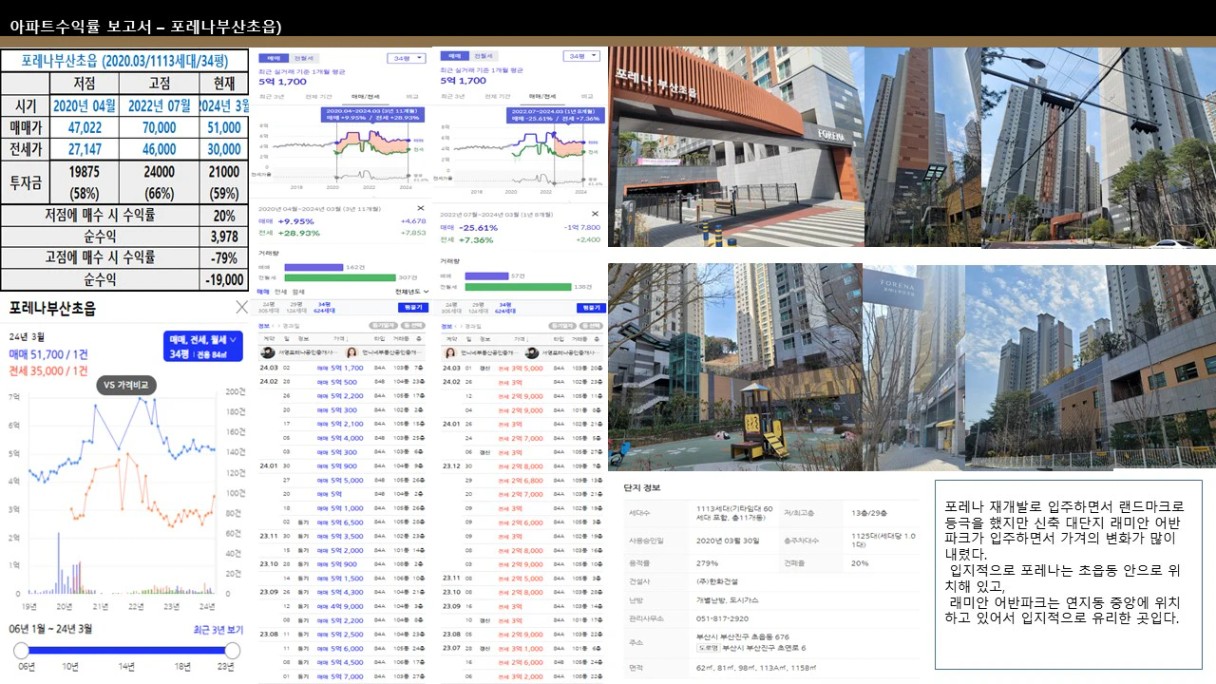Open 비교 tab in left panel
This screenshot has height=684, width=1216.
[411, 96]
